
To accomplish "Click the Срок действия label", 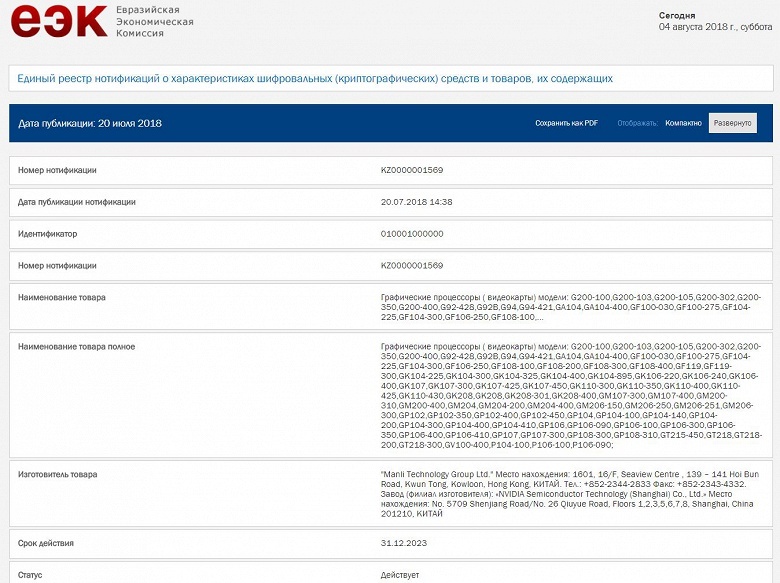I will (x=46, y=543).
